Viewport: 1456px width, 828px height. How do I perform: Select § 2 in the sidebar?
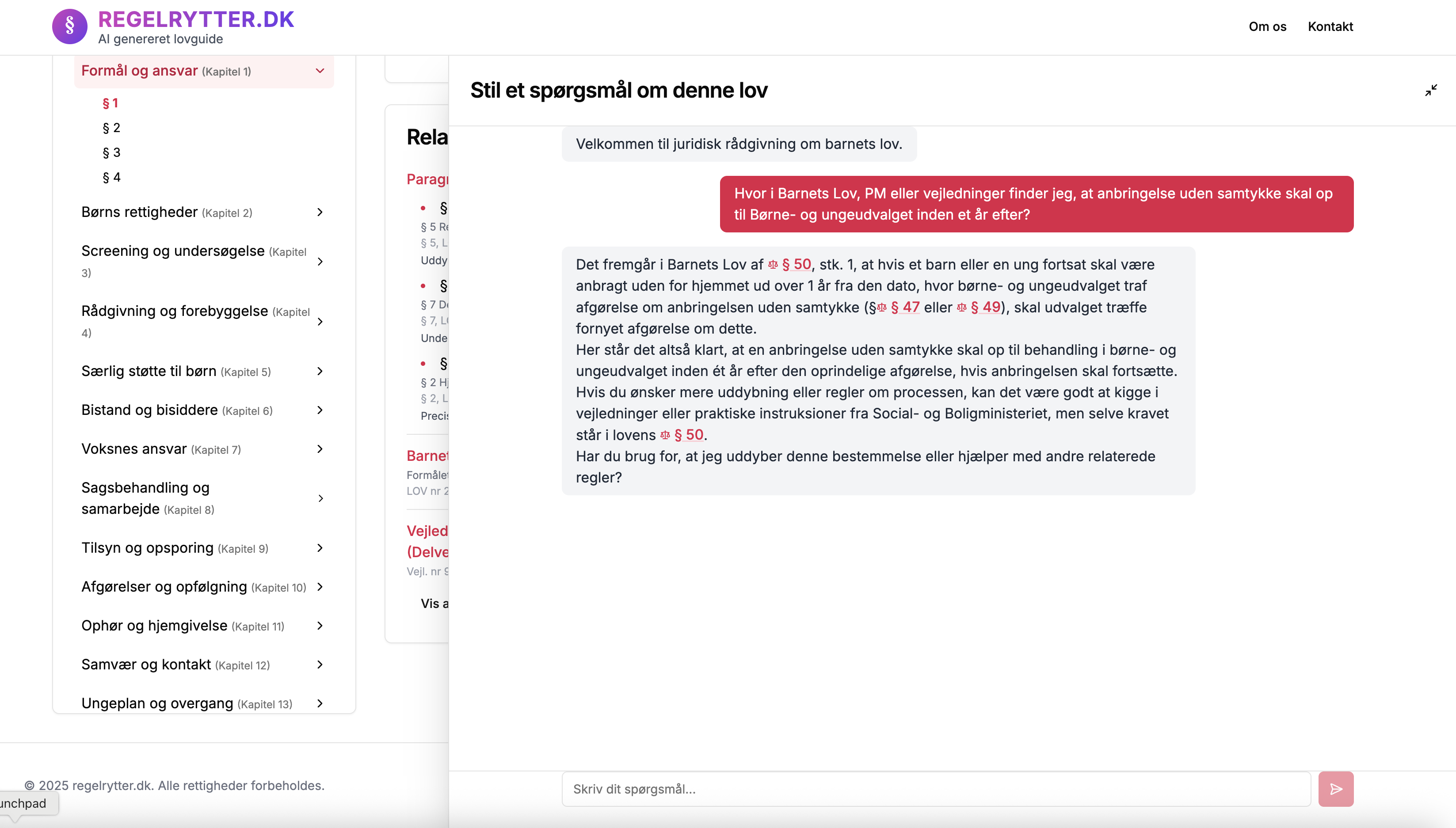(111, 128)
